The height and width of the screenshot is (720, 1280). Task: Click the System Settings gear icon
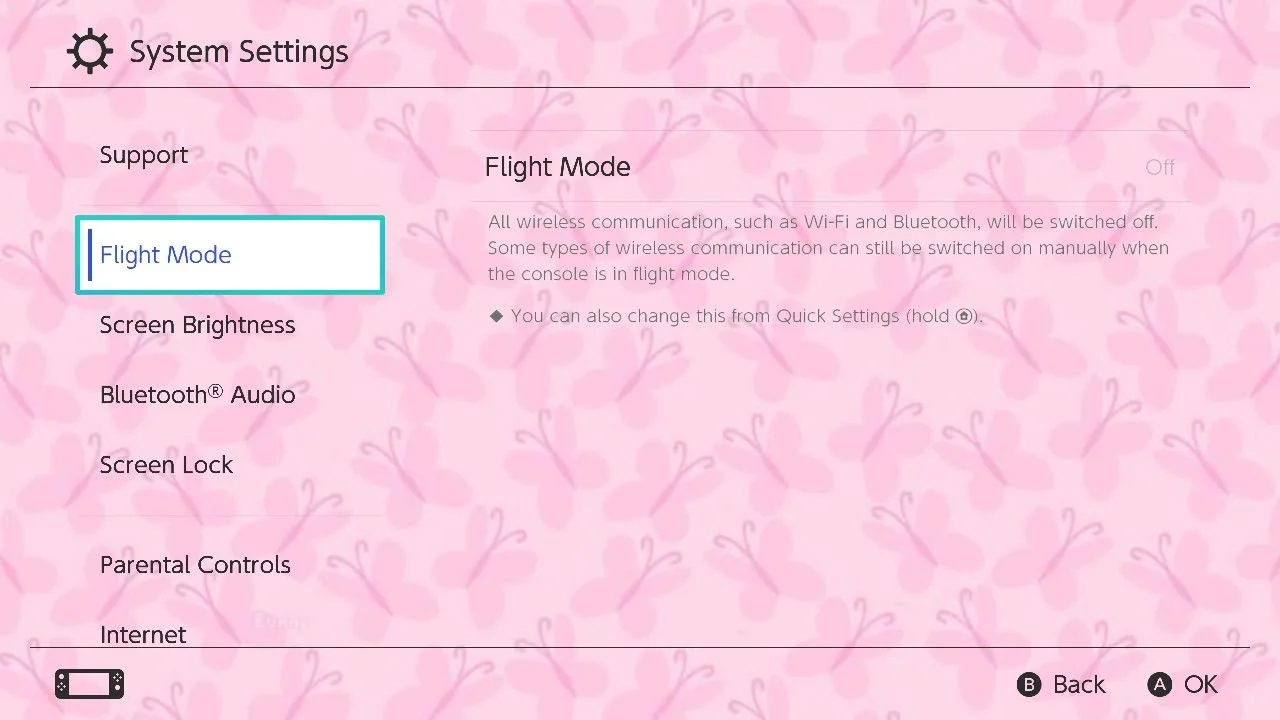click(90, 52)
